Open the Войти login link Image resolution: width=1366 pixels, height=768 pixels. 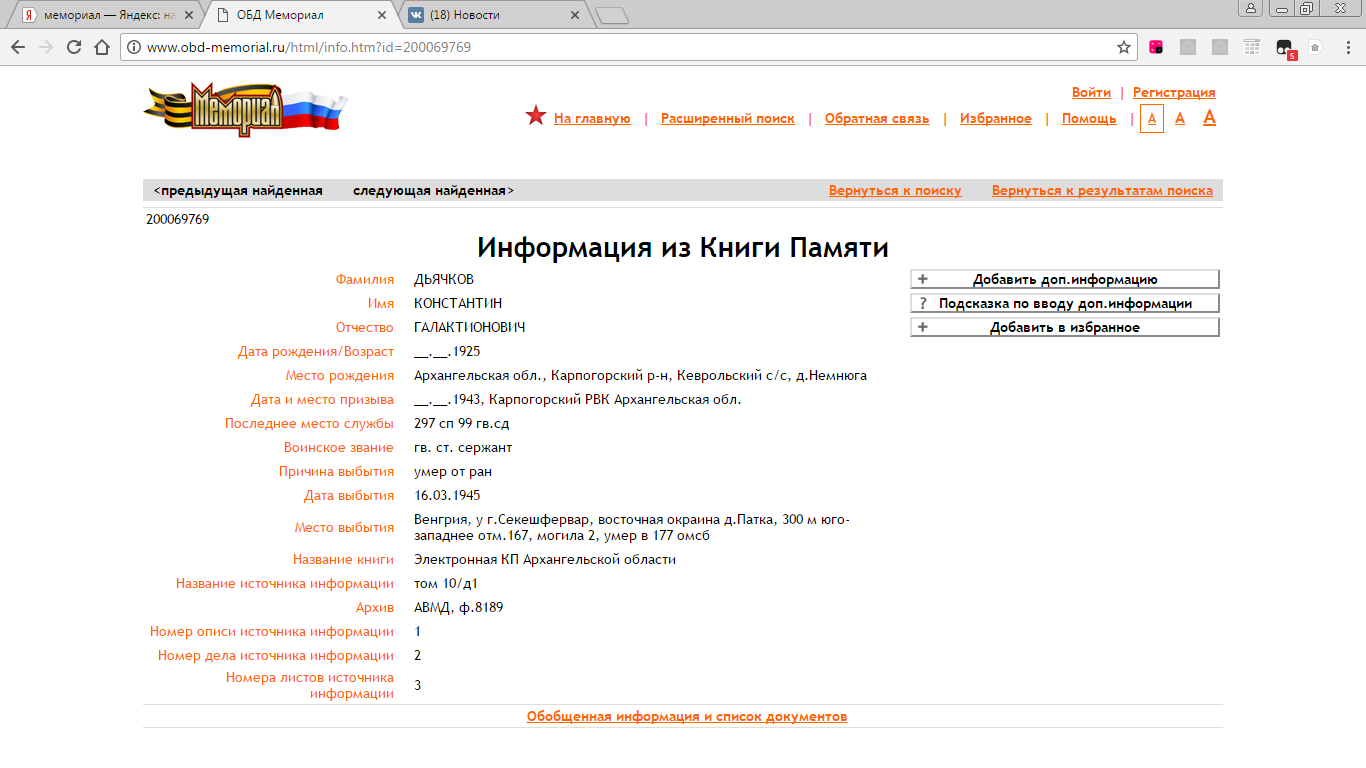pos(1091,92)
